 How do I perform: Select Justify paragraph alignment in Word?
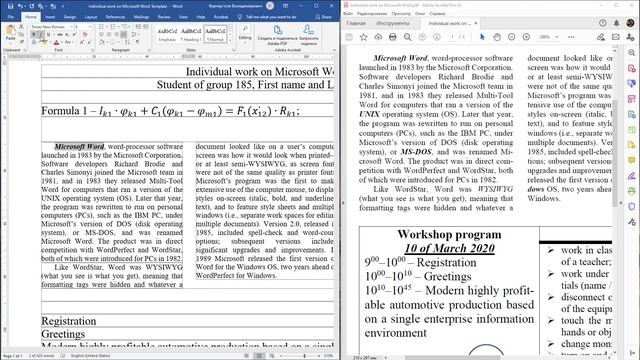(x=124, y=35)
